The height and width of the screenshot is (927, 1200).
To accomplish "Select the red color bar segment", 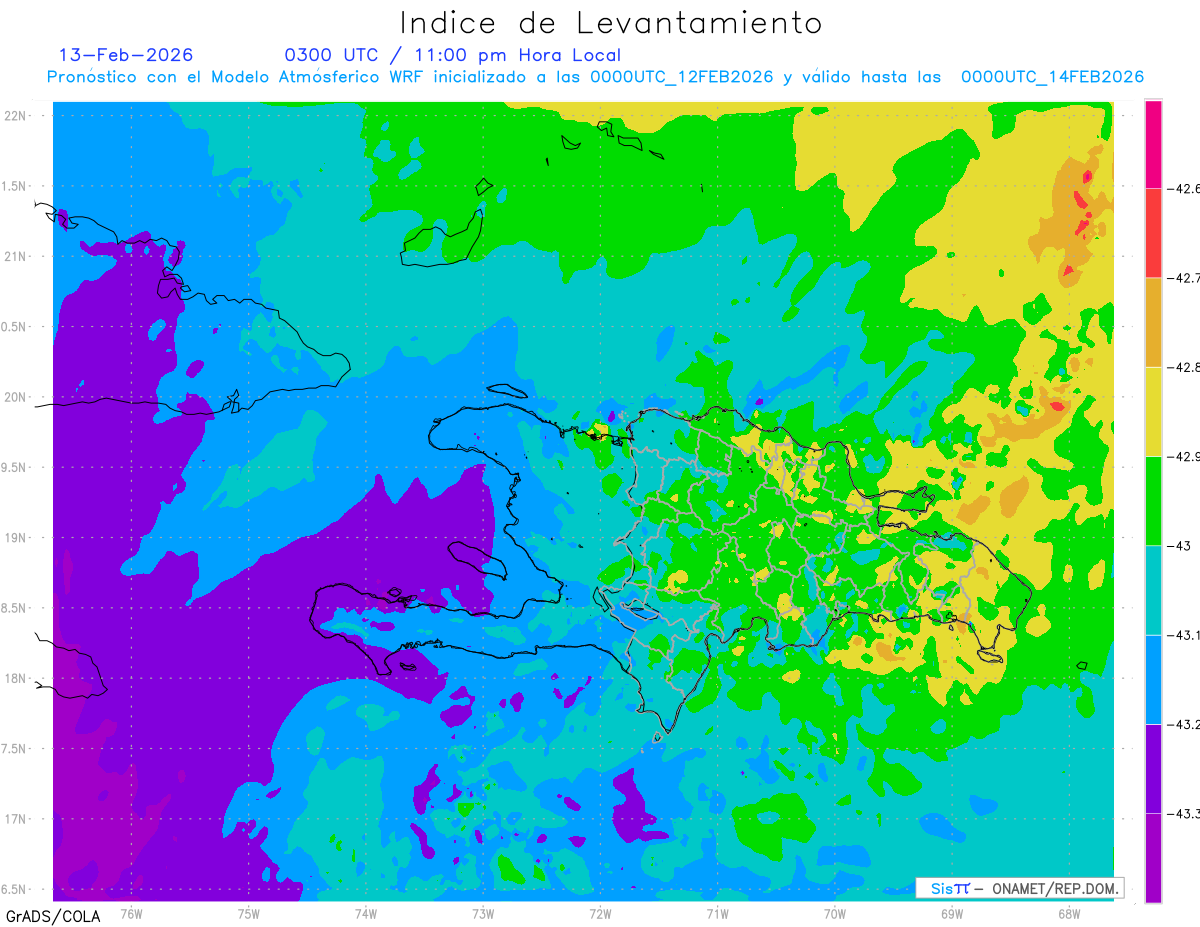I will point(1153,233).
